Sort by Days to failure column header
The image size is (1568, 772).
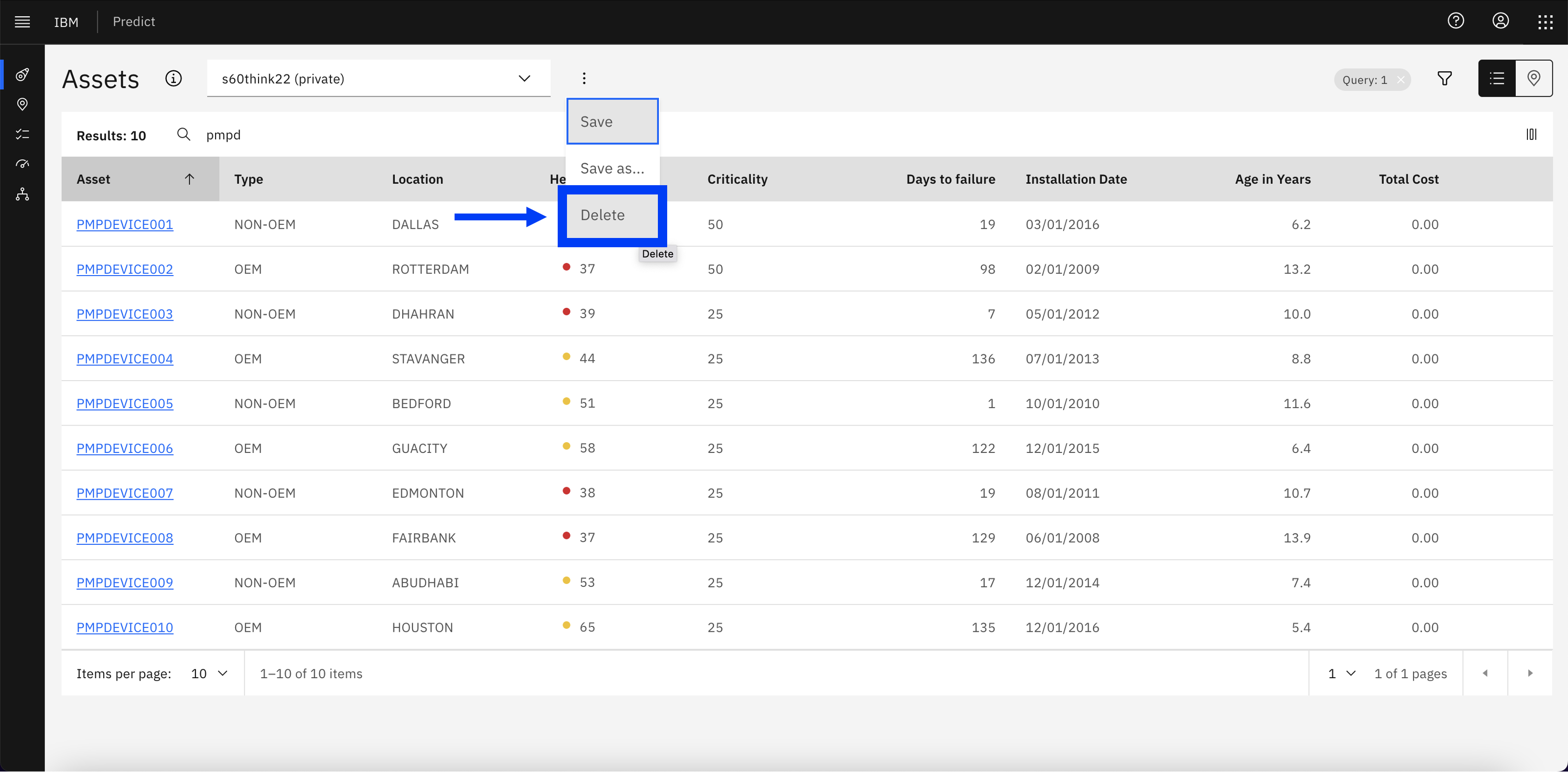[951, 179]
